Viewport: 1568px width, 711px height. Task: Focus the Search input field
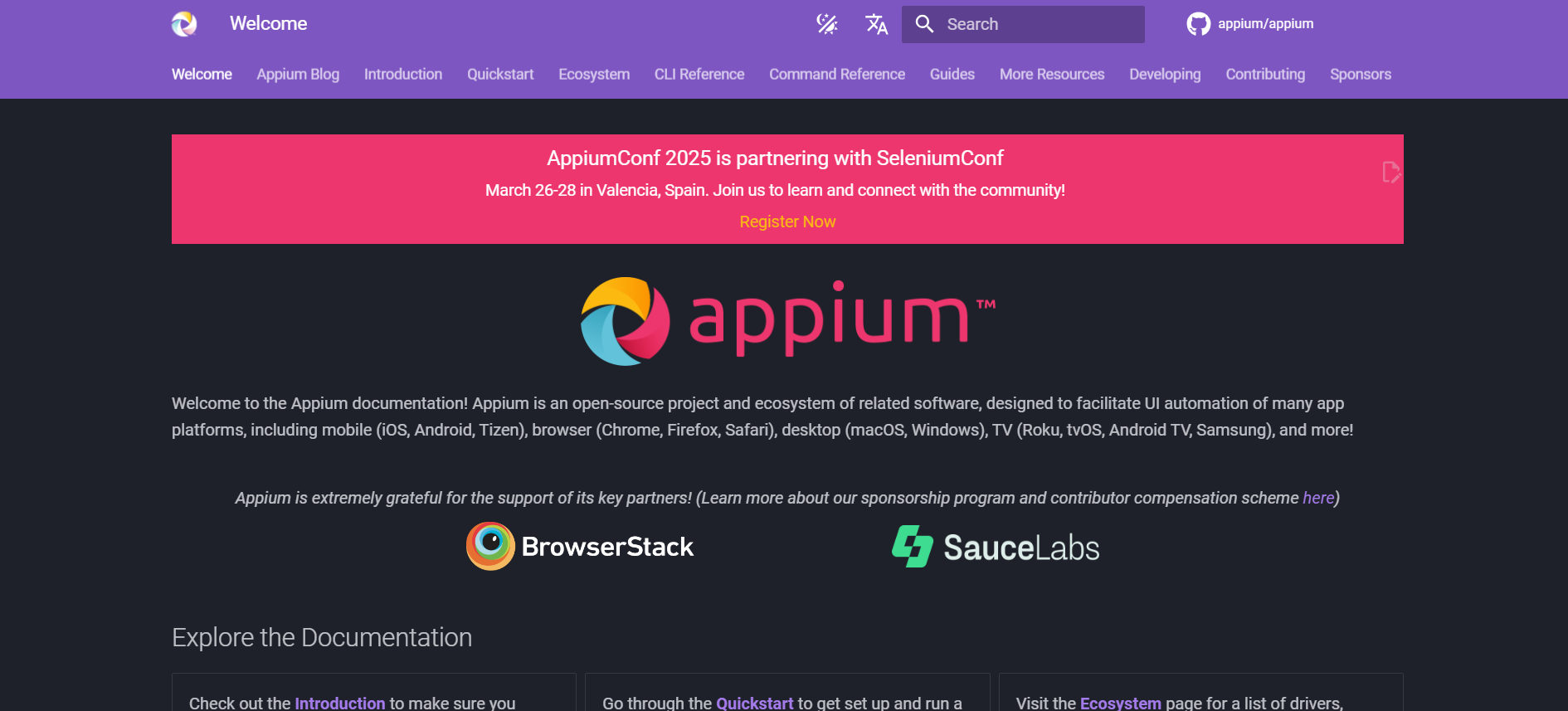(1023, 24)
